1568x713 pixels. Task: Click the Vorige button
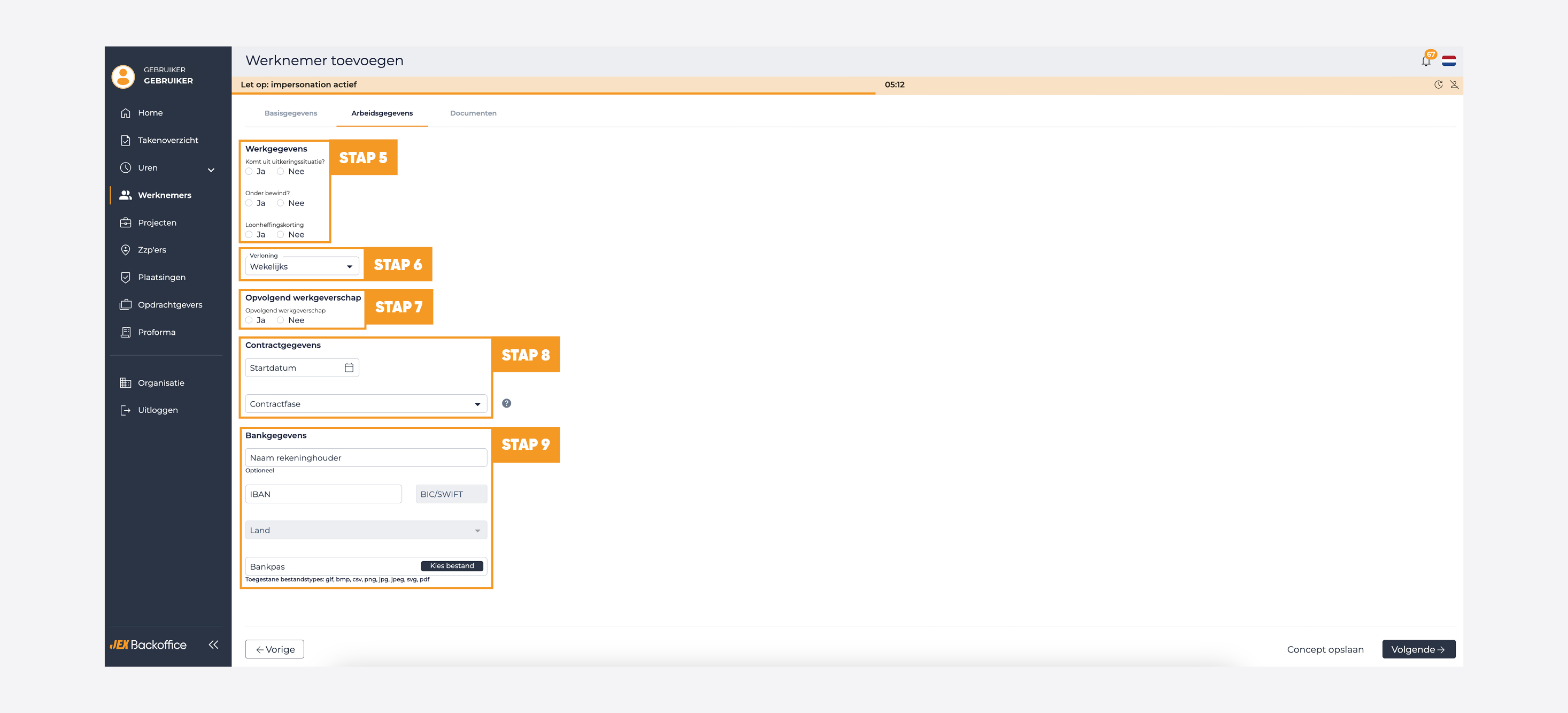(x=275, y=649)
